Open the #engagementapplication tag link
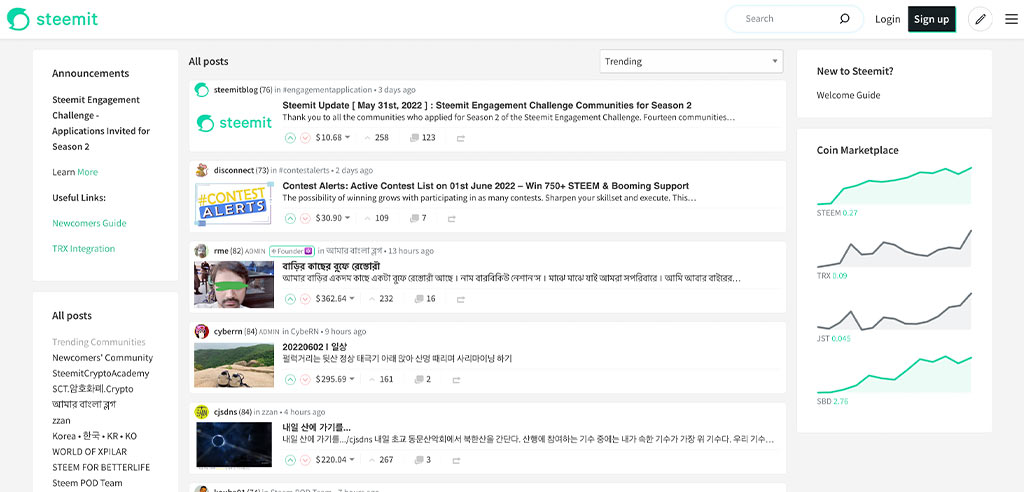This screenshot has width=1024, height=492. point(327,90)
